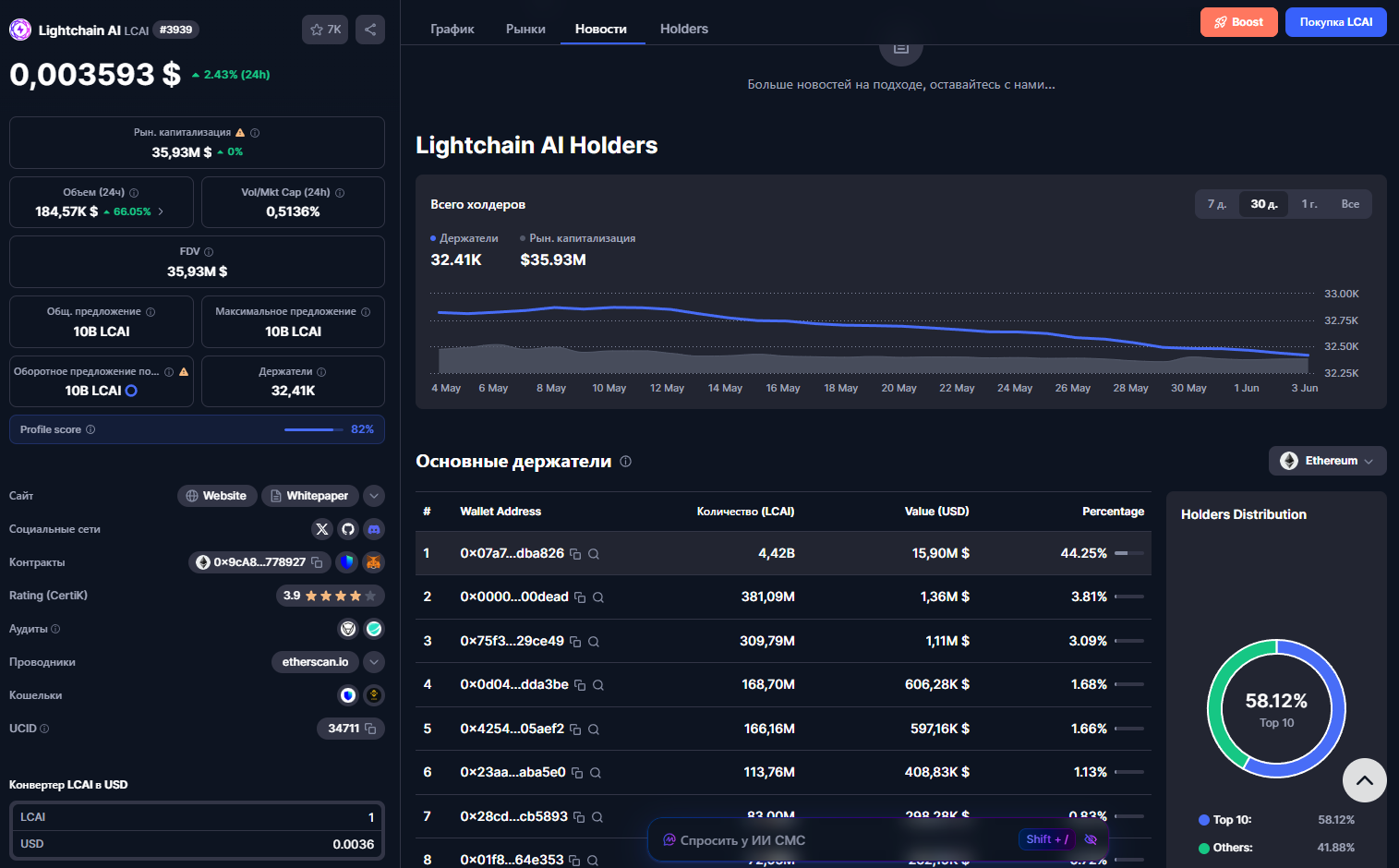
Task: Click percentage bar for 44.25% holder
Action: [x=1129, y=553]
